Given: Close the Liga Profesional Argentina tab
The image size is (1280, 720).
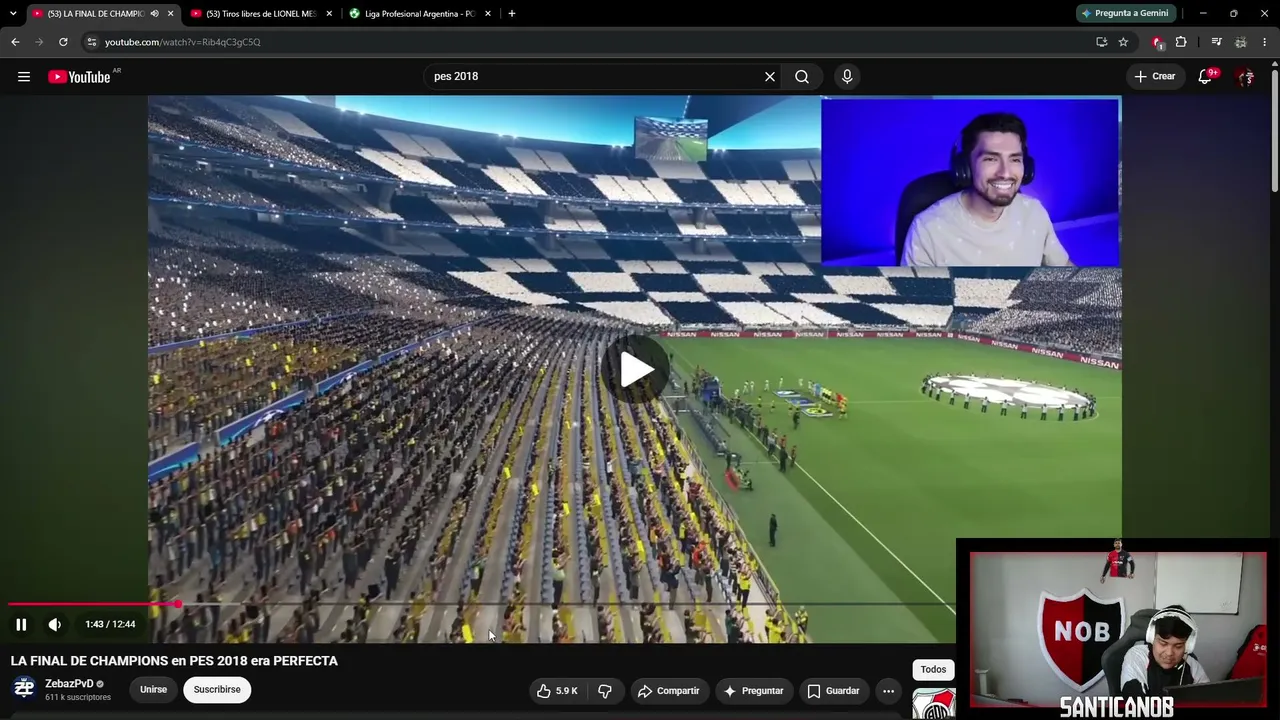Looking at the screenshot, I should pos(488,14).
